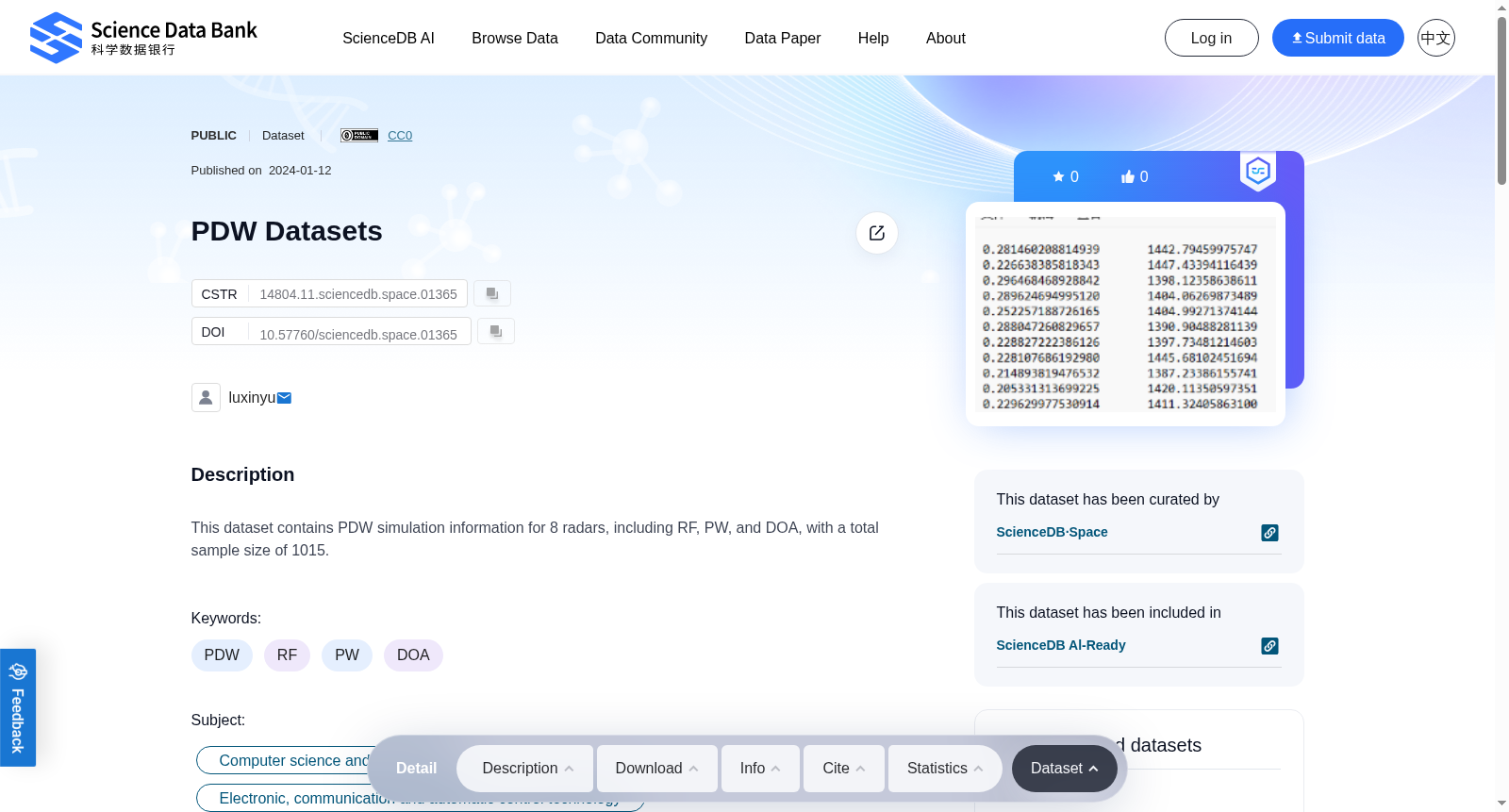Open author luxinyu's name
Screen dimensions: 1509x812
click(x=252, y=398)
